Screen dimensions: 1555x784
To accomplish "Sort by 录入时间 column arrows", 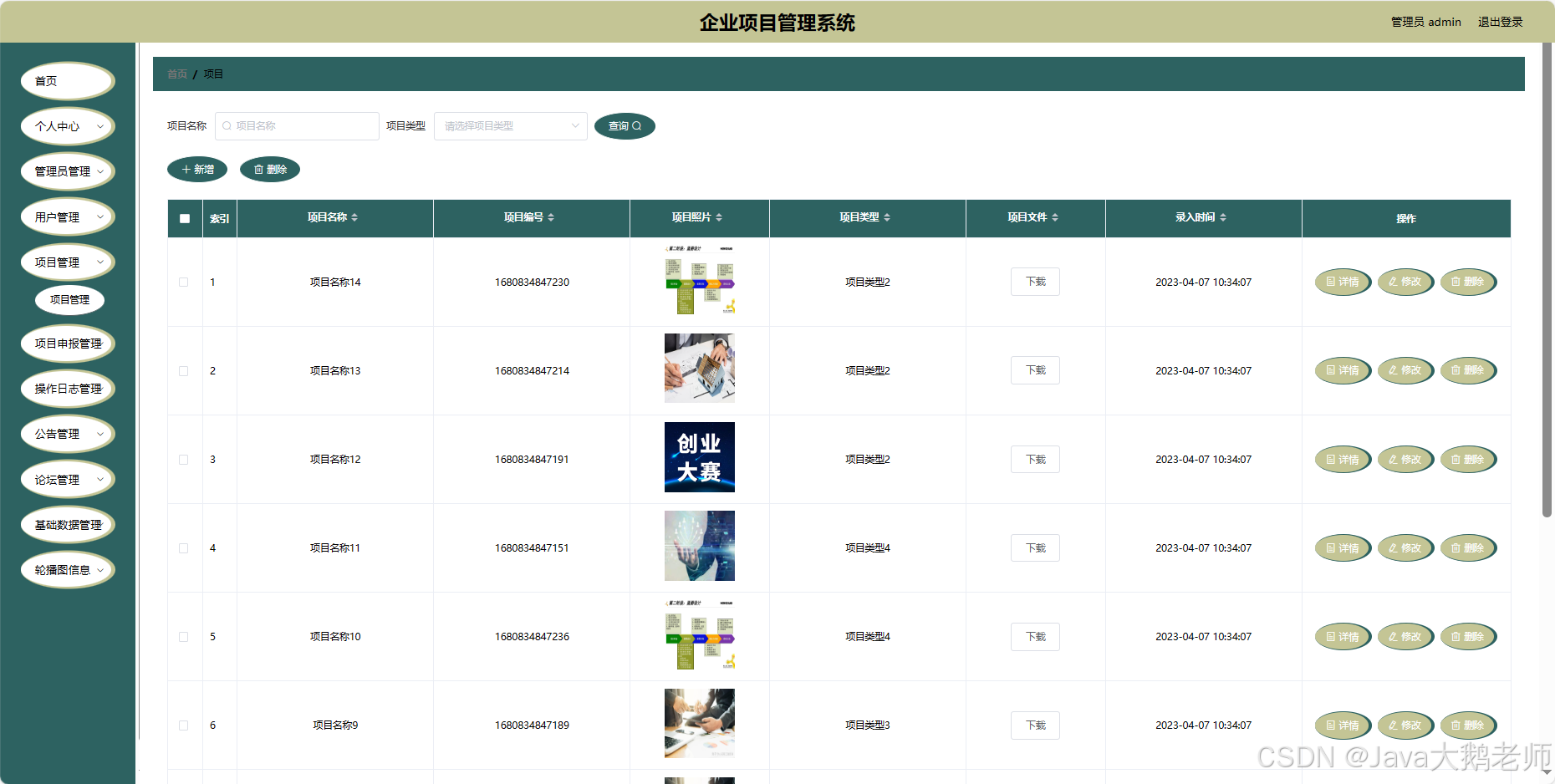I will (1223, 217).
